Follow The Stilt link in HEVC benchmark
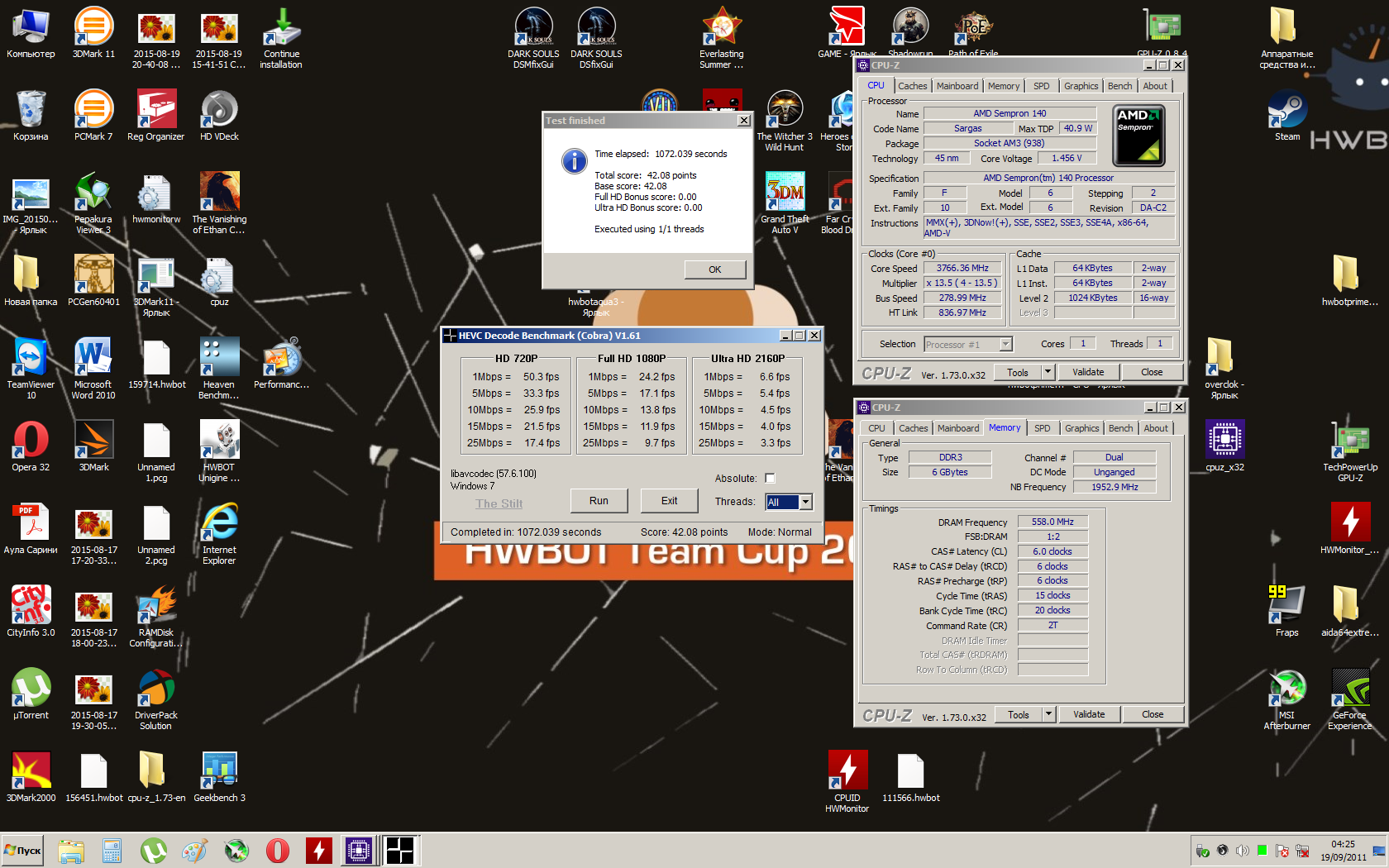 coord(499,503)
